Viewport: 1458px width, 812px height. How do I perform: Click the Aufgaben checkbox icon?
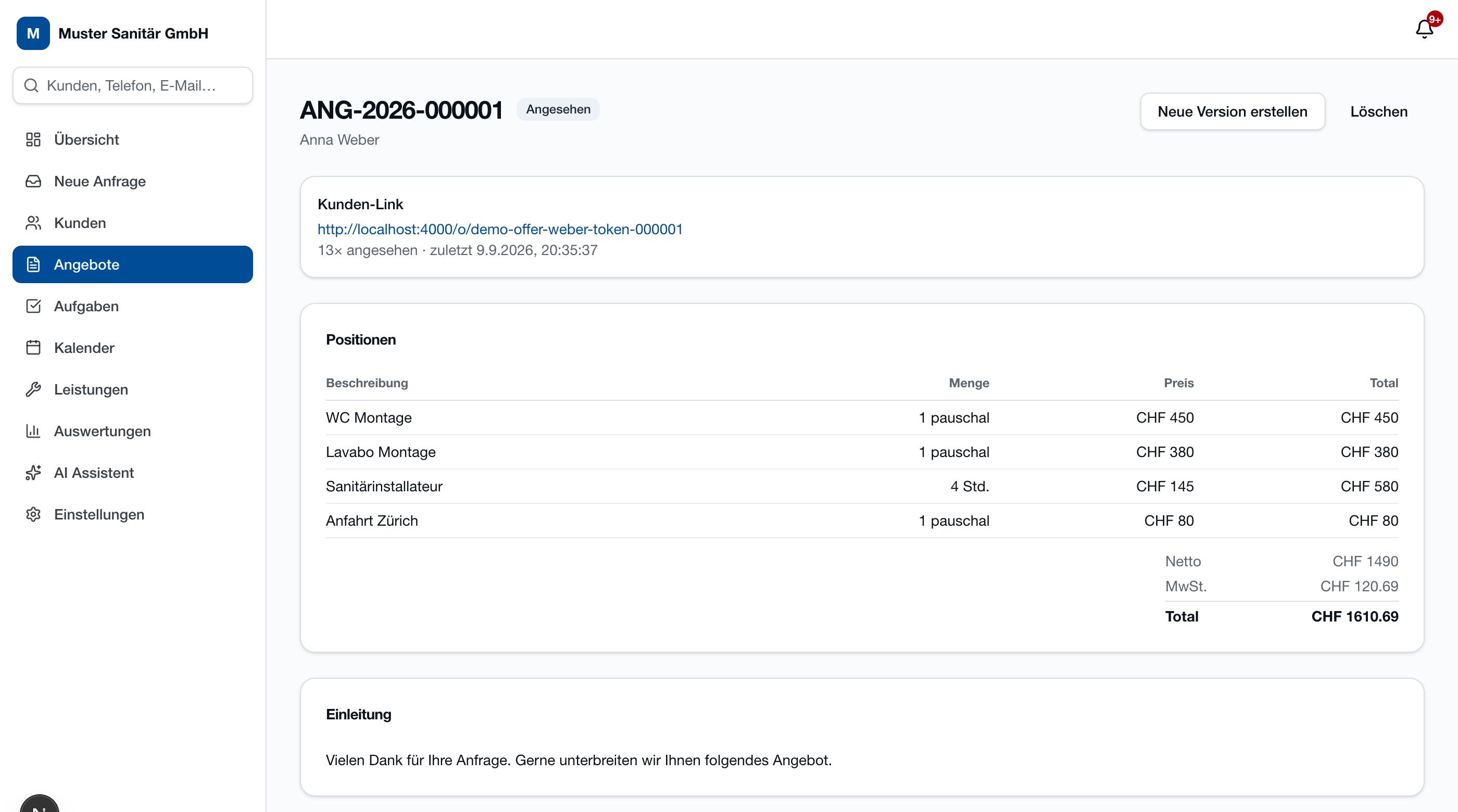click(33, 306)
